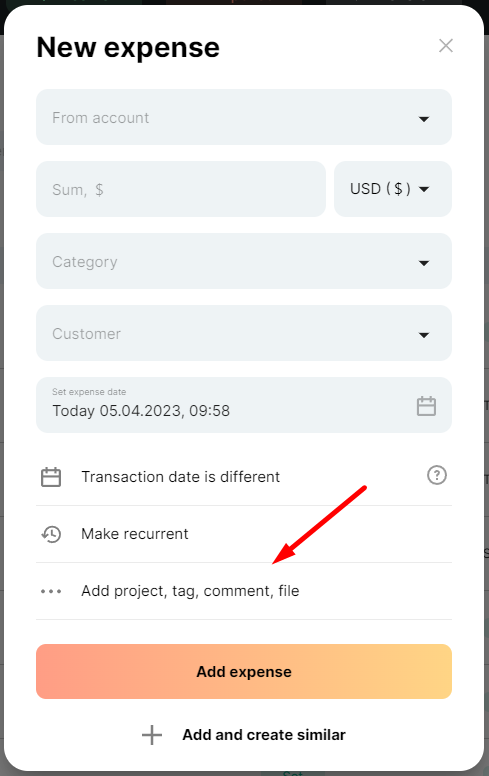Select the From account field
The height and width of the screenshot is (776, 489).
[244, 117]
